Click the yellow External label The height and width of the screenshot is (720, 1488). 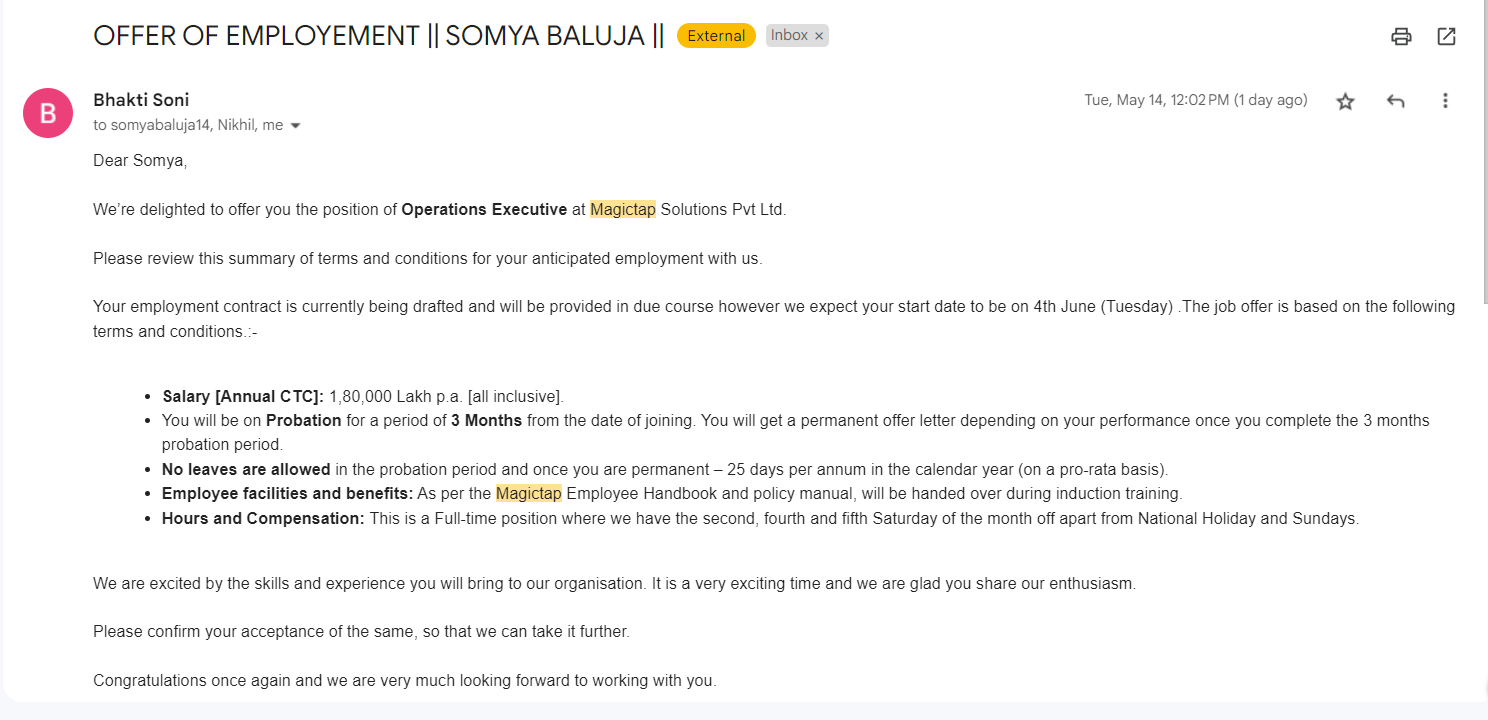(716, 36)
